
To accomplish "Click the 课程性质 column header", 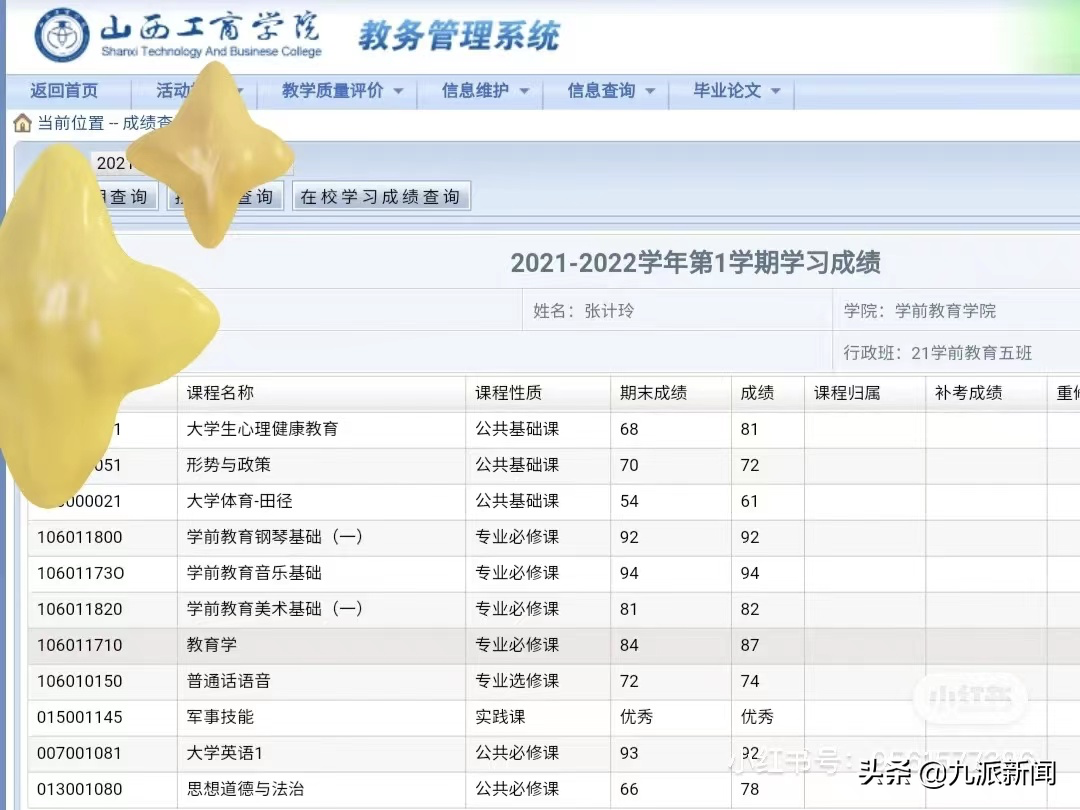I will (x=508, y=393).
